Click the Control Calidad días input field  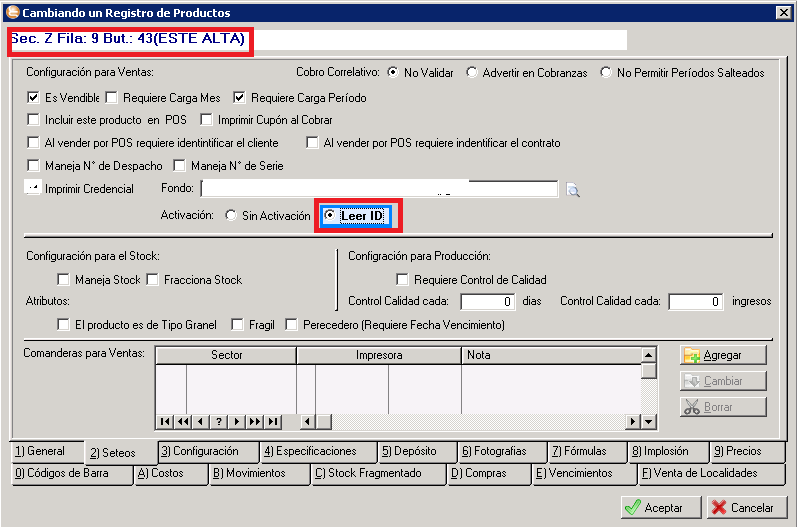[488, 301]
